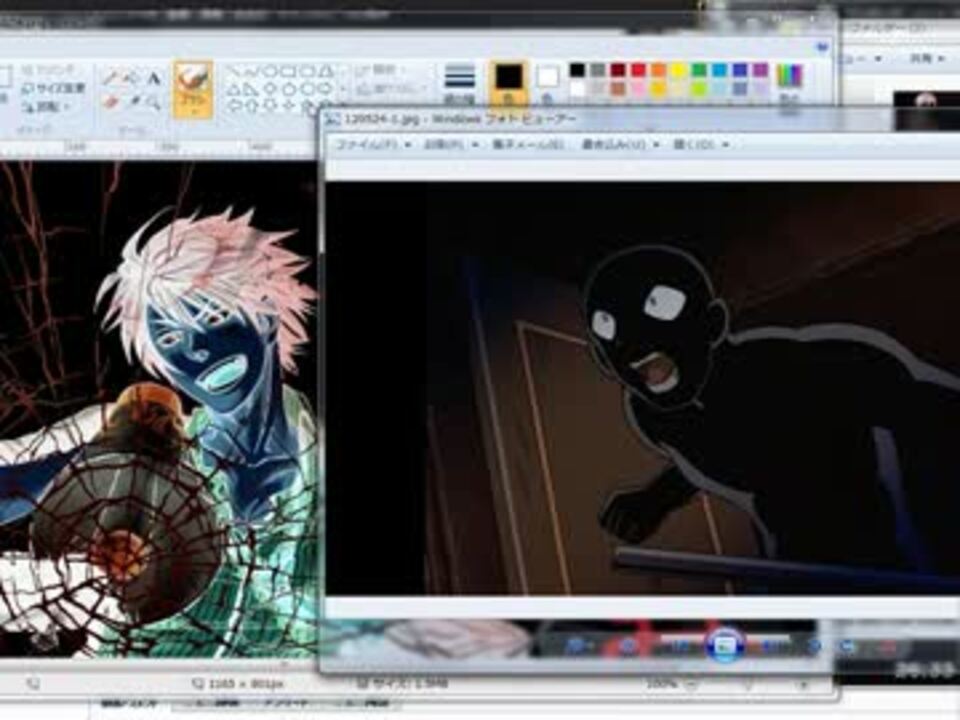Viewport: 960px width, 720px height.
Task: Click E-mail in Photo Viewer toolbar
Action: (527, 145)
